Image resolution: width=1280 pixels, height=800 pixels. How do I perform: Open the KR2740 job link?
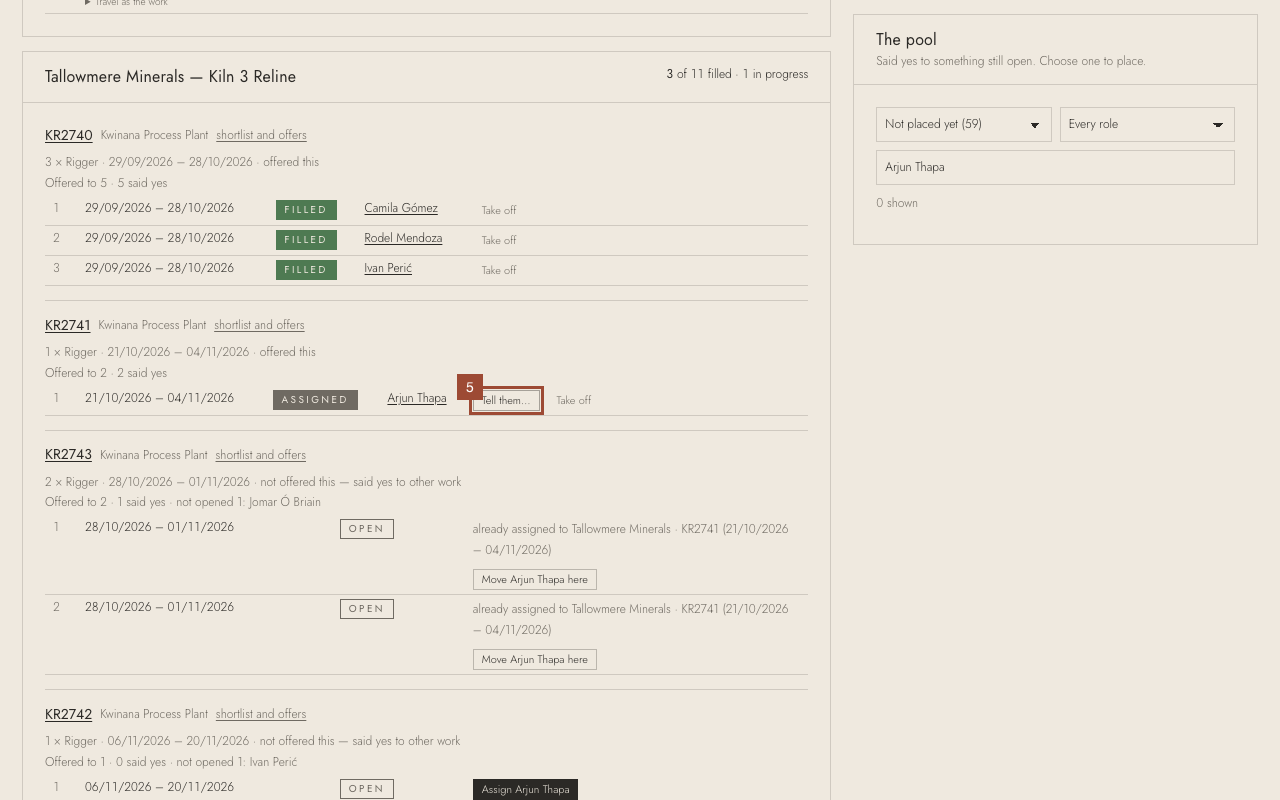(69, 135)
